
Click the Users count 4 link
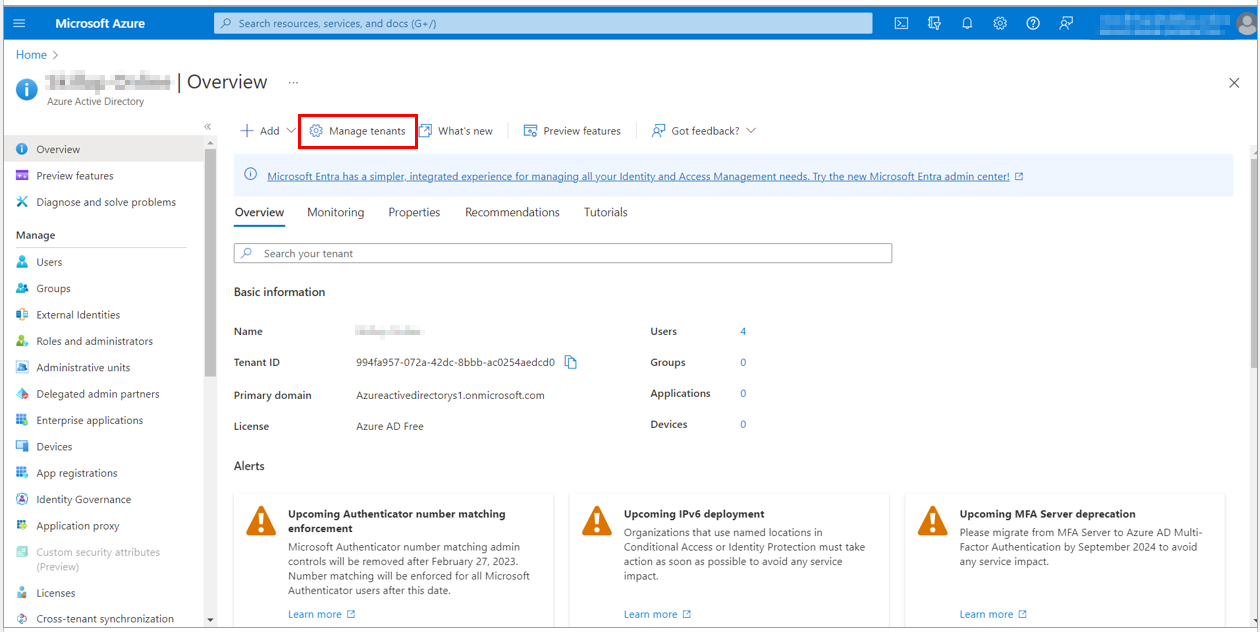(x=743, y=331)
